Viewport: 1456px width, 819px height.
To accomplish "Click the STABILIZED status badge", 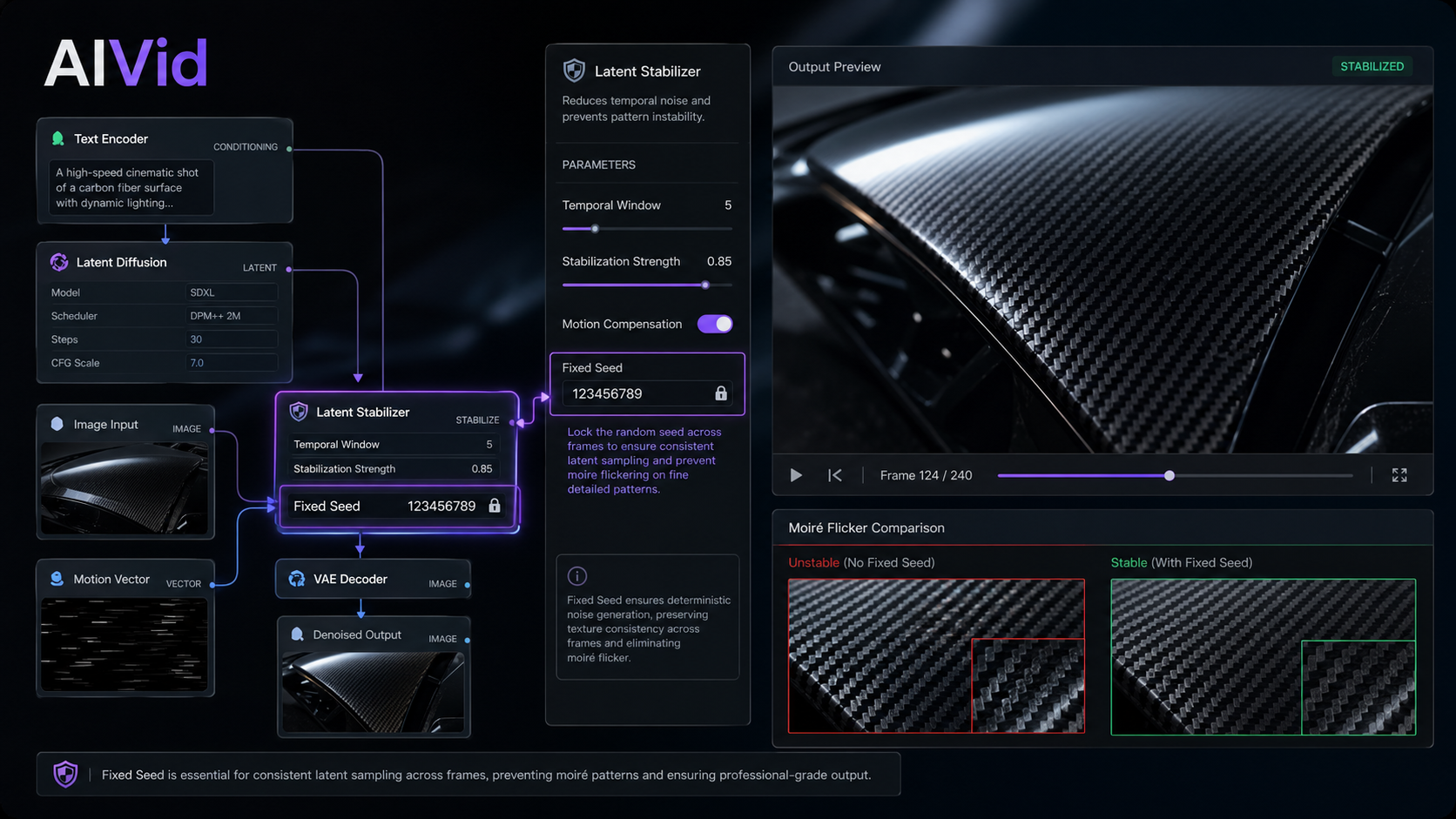I will coord(1372,66).
